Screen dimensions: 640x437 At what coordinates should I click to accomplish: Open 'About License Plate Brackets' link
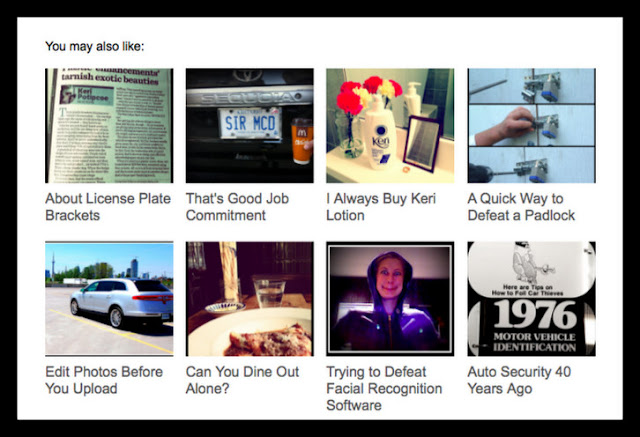click(x=108, y=207)
